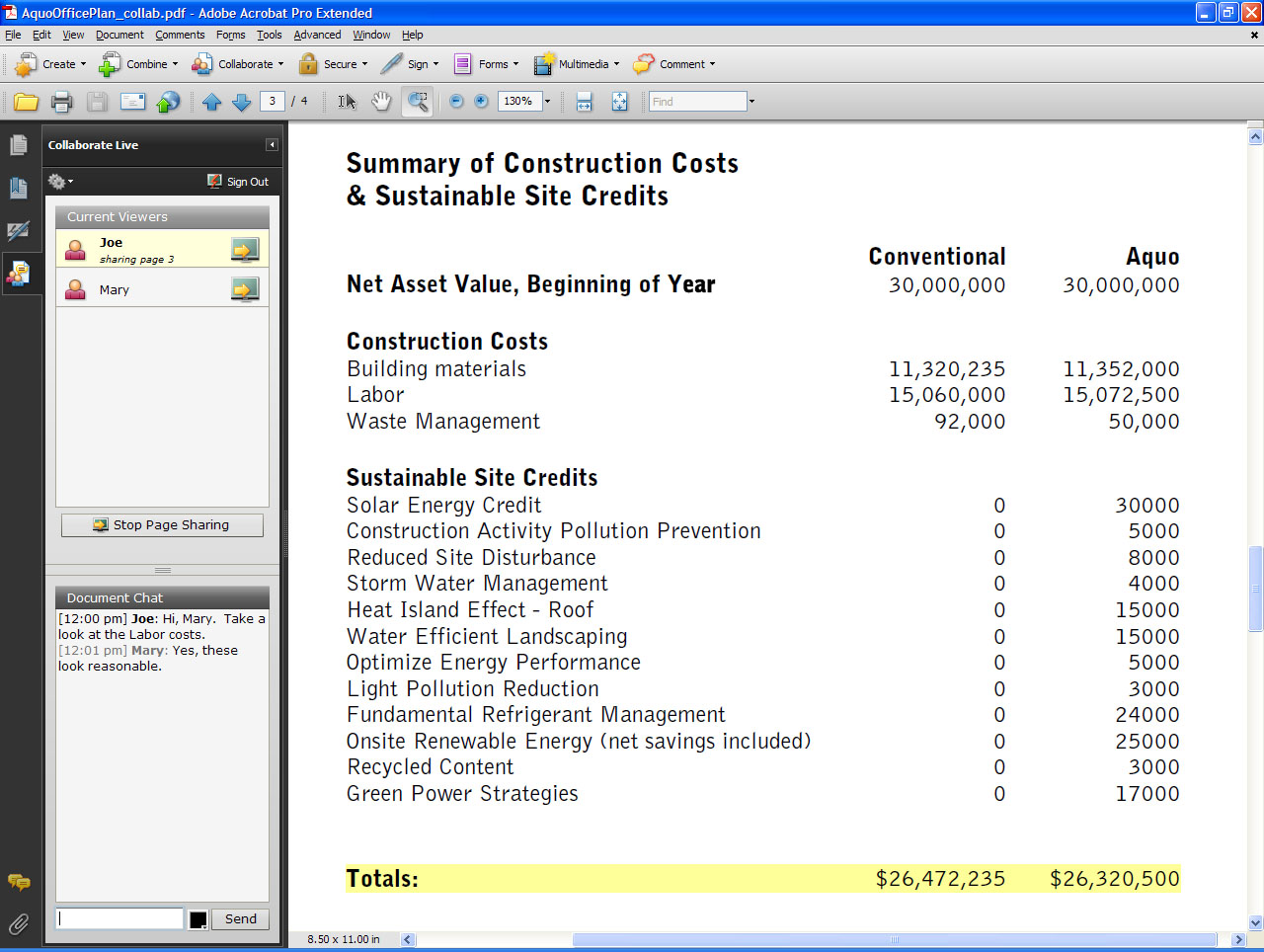This screenshot has width=1264, height=952.
Task: Open the Collaborate Live gear options menu
Action: tap(59, 182)
